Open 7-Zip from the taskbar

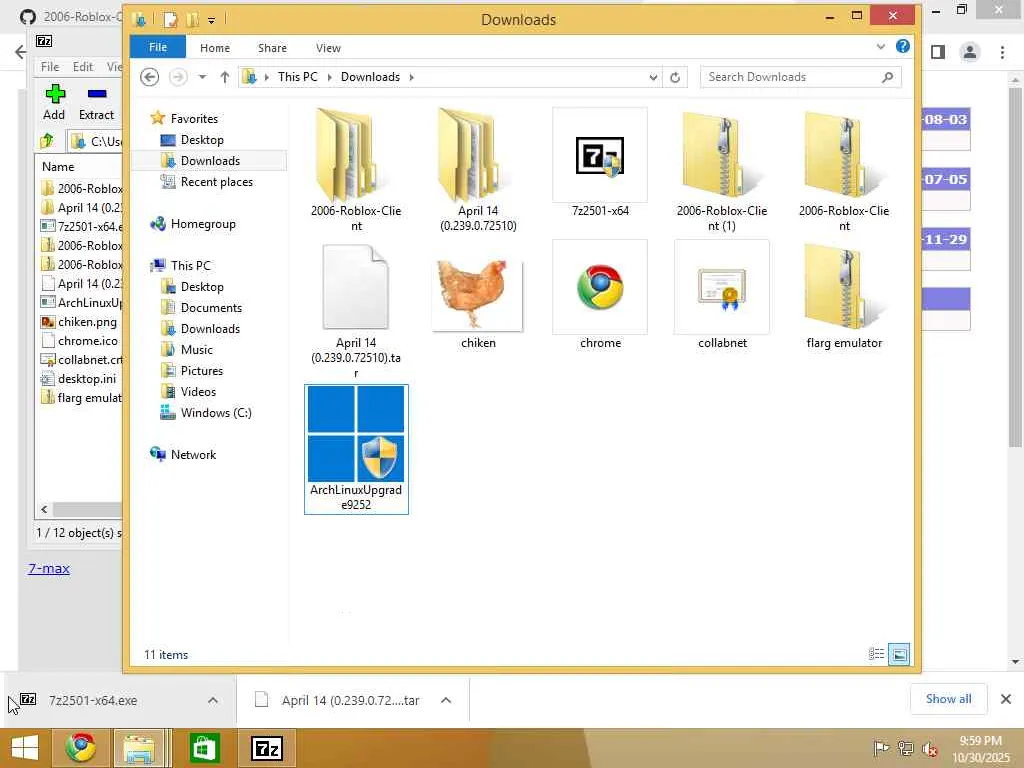click(x=267, y=748)
